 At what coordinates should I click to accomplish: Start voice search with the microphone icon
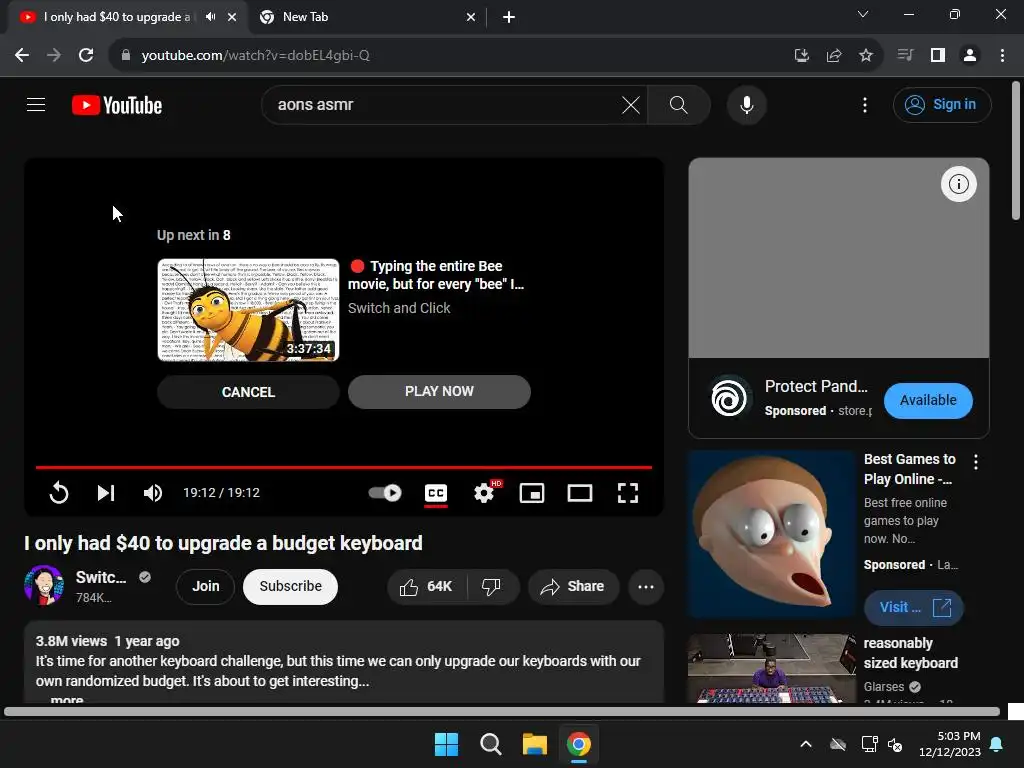(x=746, y=104)
